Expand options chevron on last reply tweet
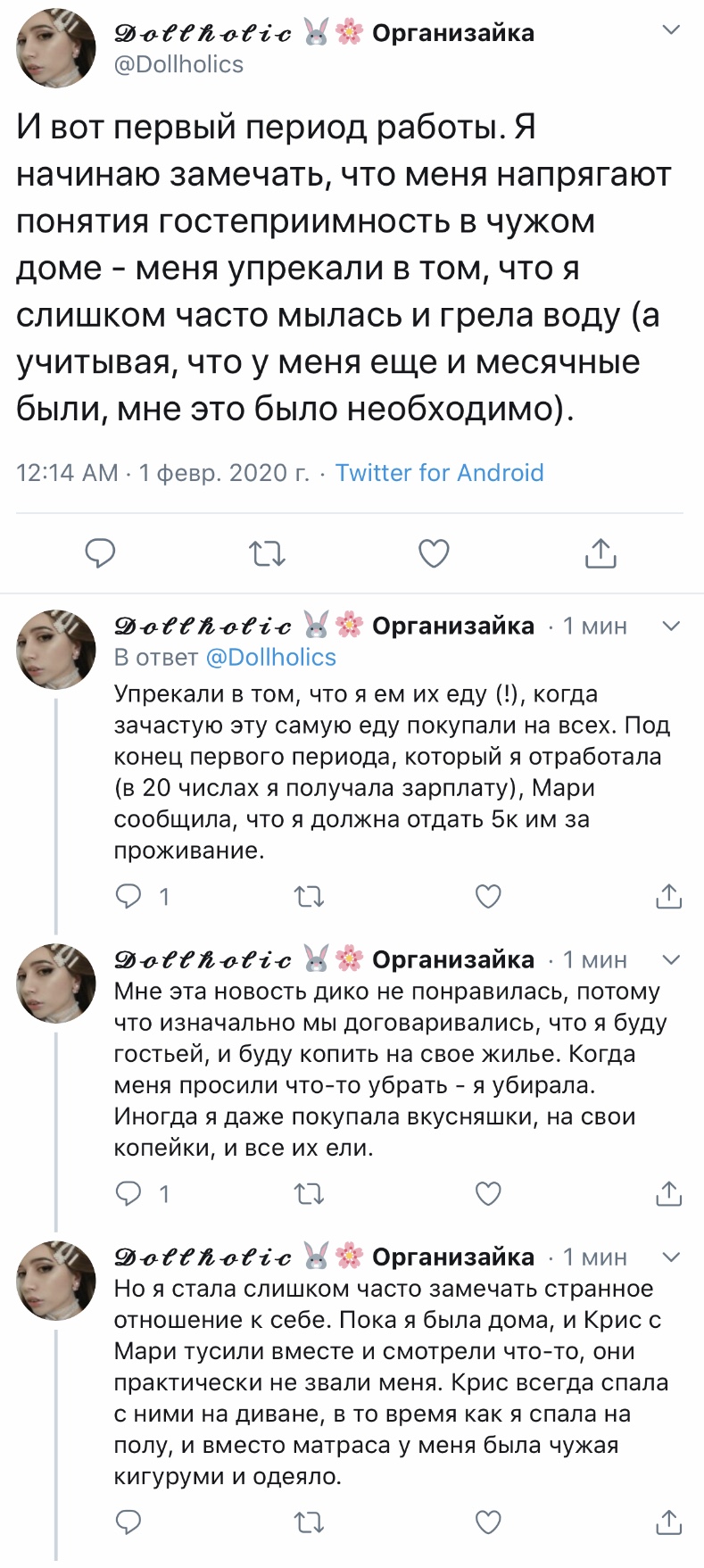704x1568 pixels. 671,1257
